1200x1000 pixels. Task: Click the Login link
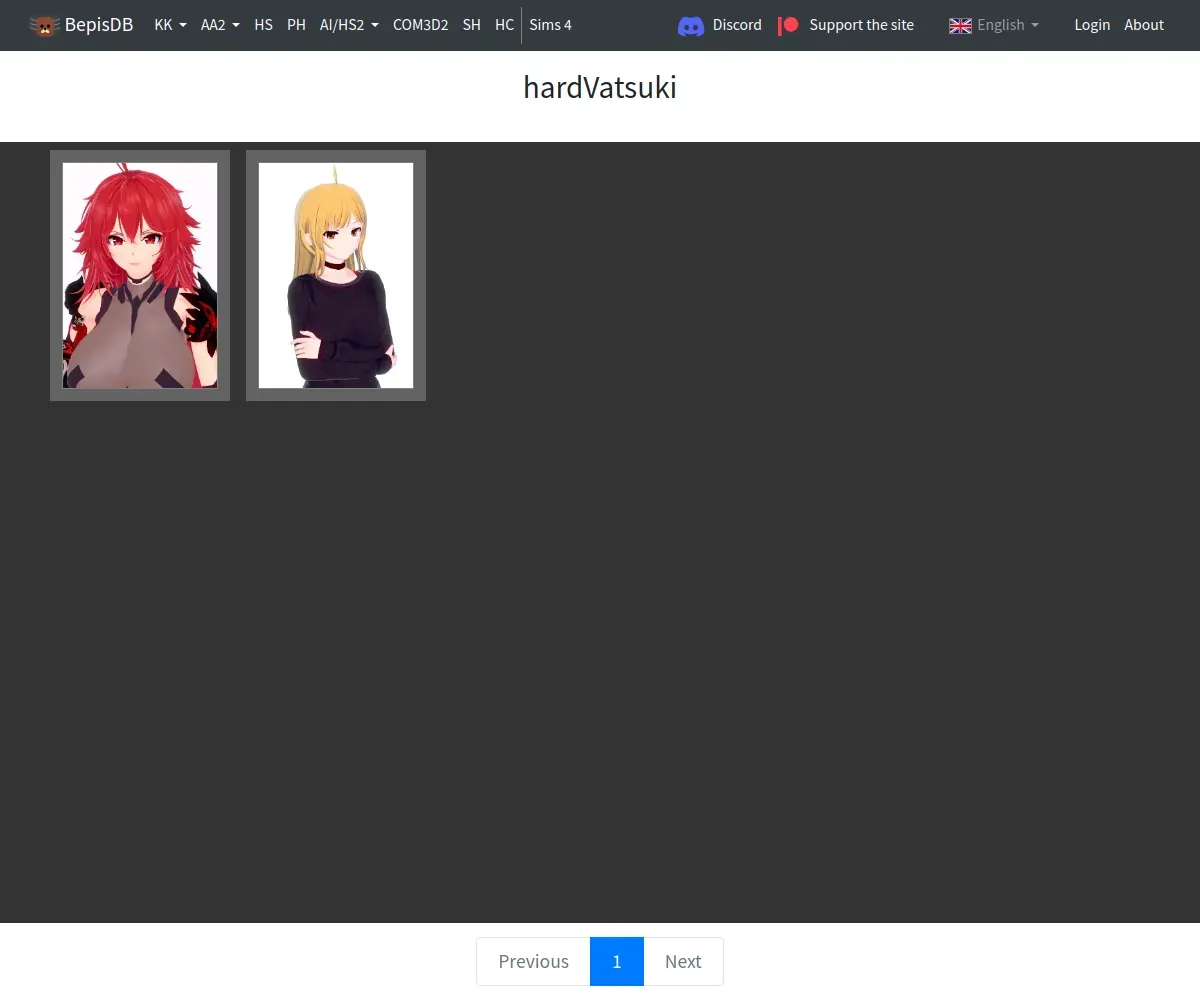click(x=1092, y=25)
